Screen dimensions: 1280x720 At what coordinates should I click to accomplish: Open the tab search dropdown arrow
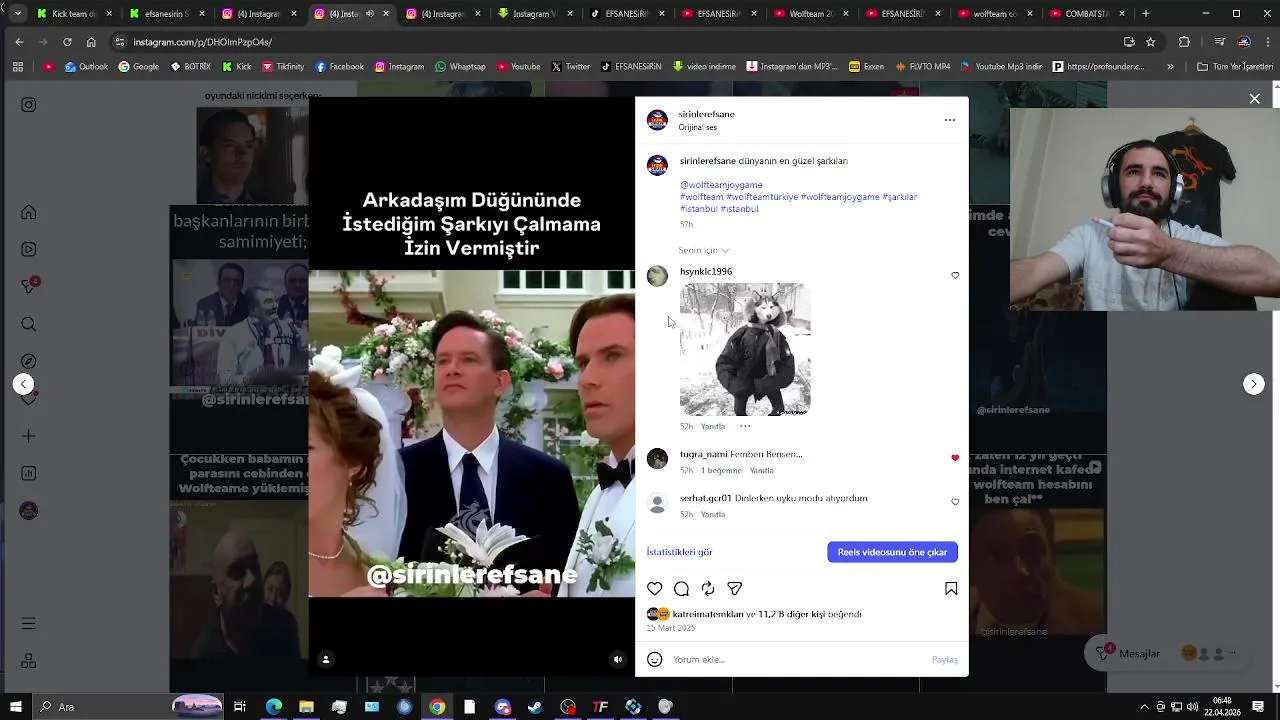[19, 14]
